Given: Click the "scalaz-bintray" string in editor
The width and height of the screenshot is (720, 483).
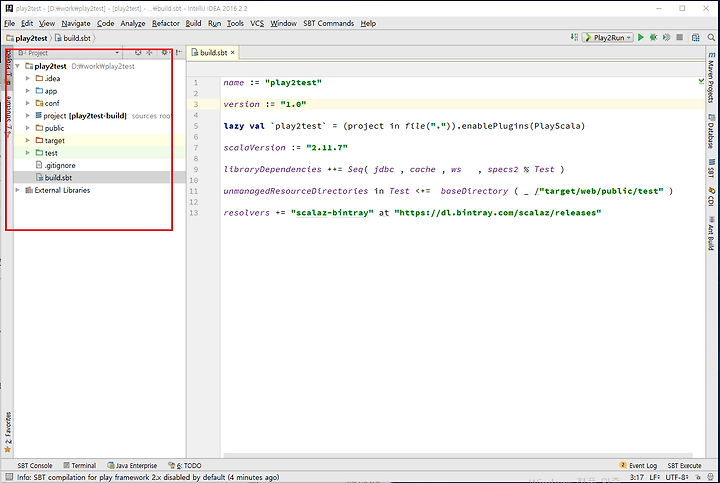Looking at the screenshot, I should coord(332,213).
